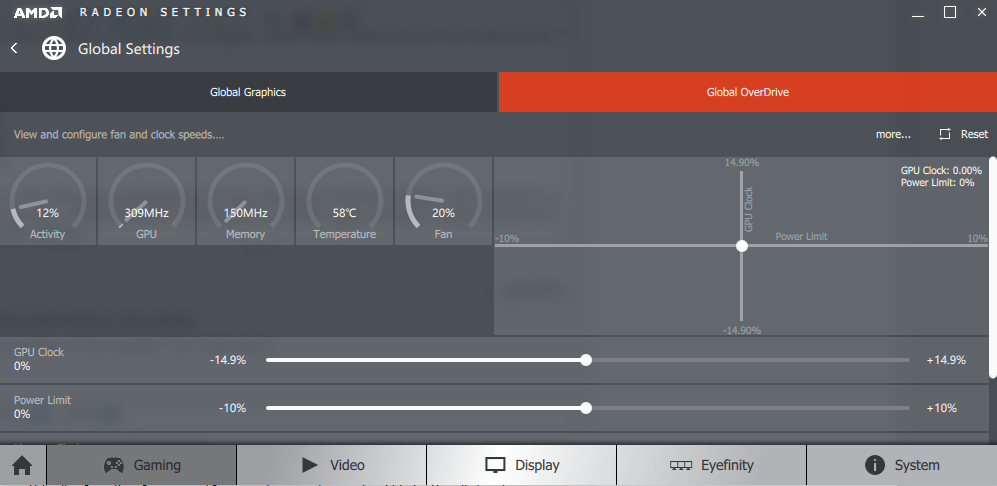Screen dimensions: 997x486
Task: Click the Fan gauge showing 20%
Action: (x=443, y=201)
